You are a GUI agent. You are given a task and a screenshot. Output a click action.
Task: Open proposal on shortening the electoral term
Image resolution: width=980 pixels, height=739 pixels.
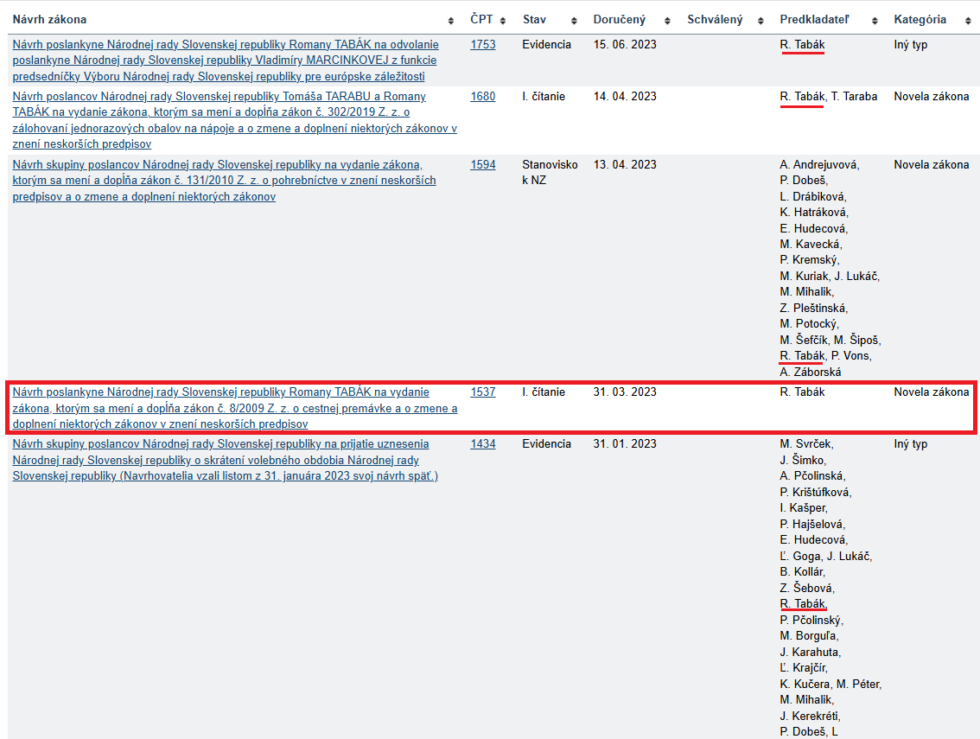point(220,460)
